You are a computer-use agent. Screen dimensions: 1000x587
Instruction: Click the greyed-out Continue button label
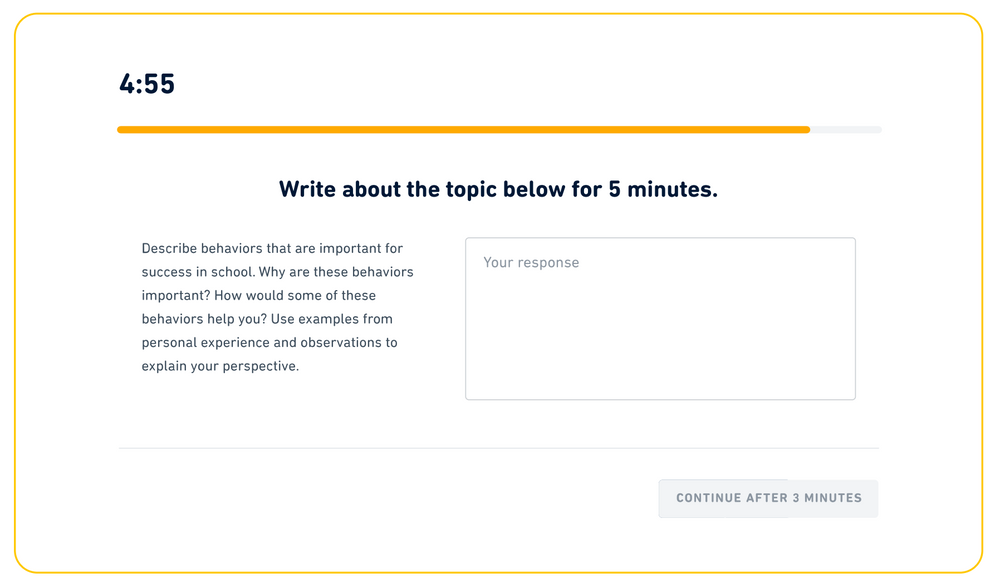click(x=768, y=497)
